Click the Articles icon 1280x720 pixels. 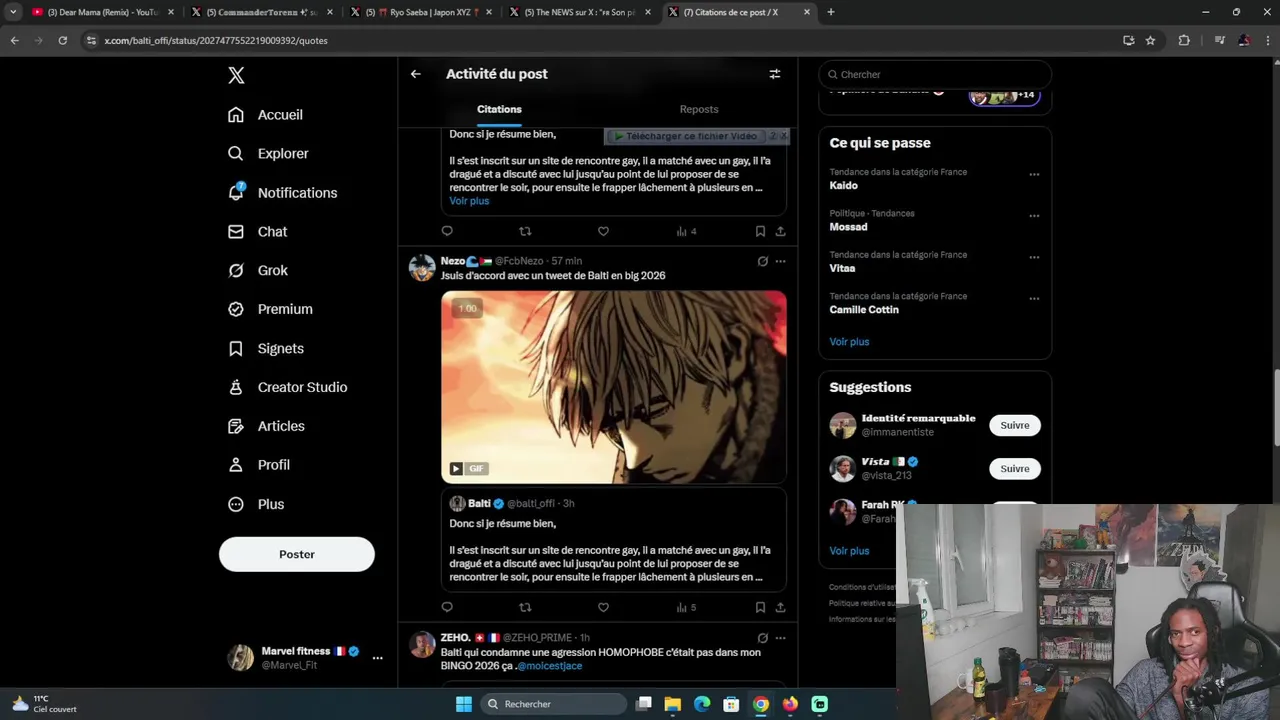pos(236,426)
